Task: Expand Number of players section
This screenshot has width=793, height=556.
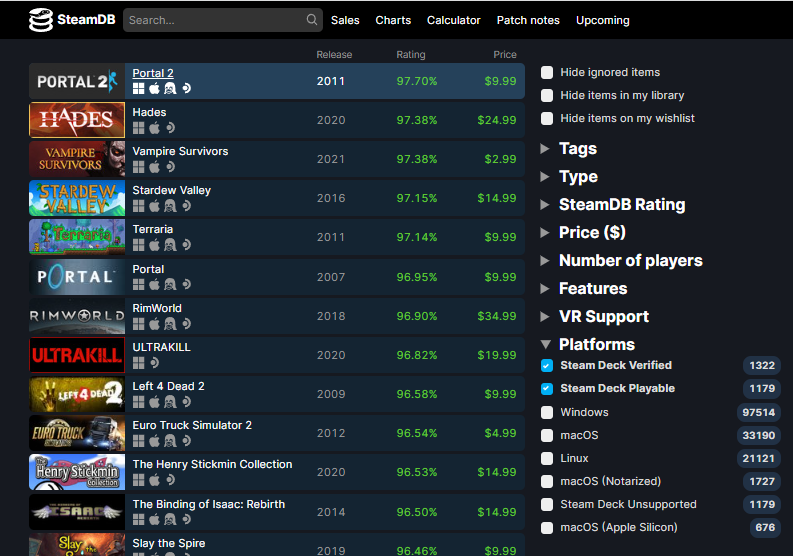Action: (x=622, y=261)
